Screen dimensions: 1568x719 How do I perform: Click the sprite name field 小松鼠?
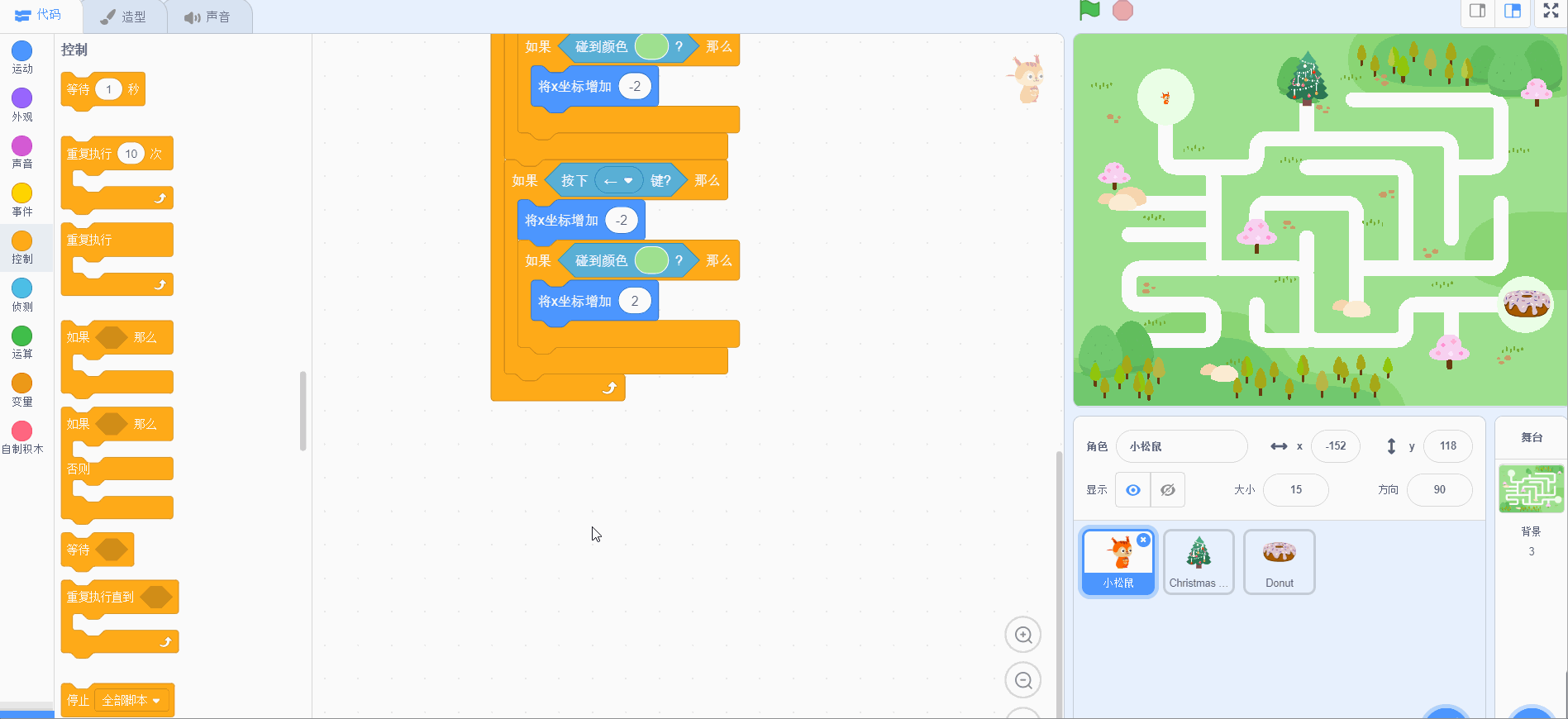click(x=1182, y=446)
